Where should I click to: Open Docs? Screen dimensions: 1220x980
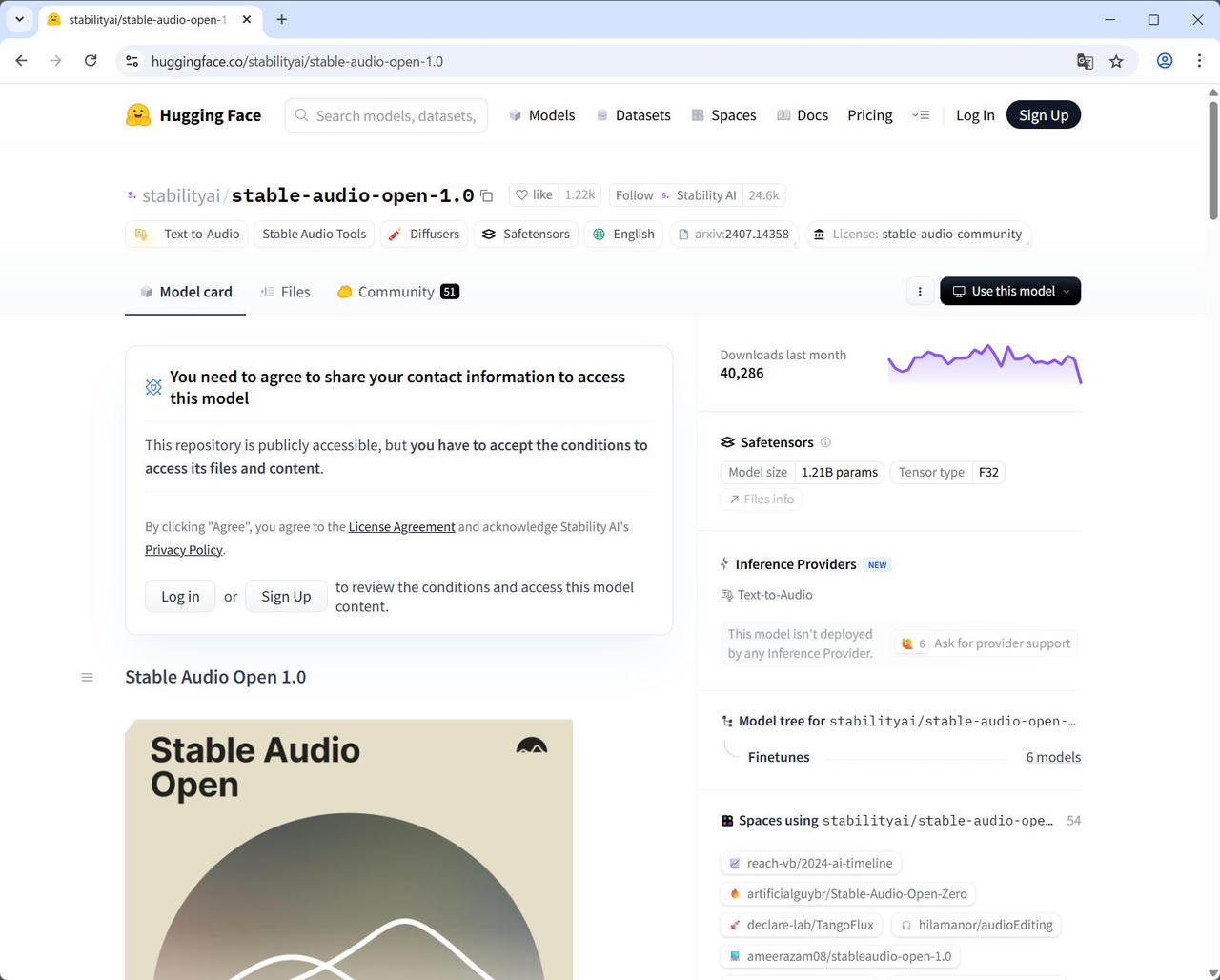[802, 115]
